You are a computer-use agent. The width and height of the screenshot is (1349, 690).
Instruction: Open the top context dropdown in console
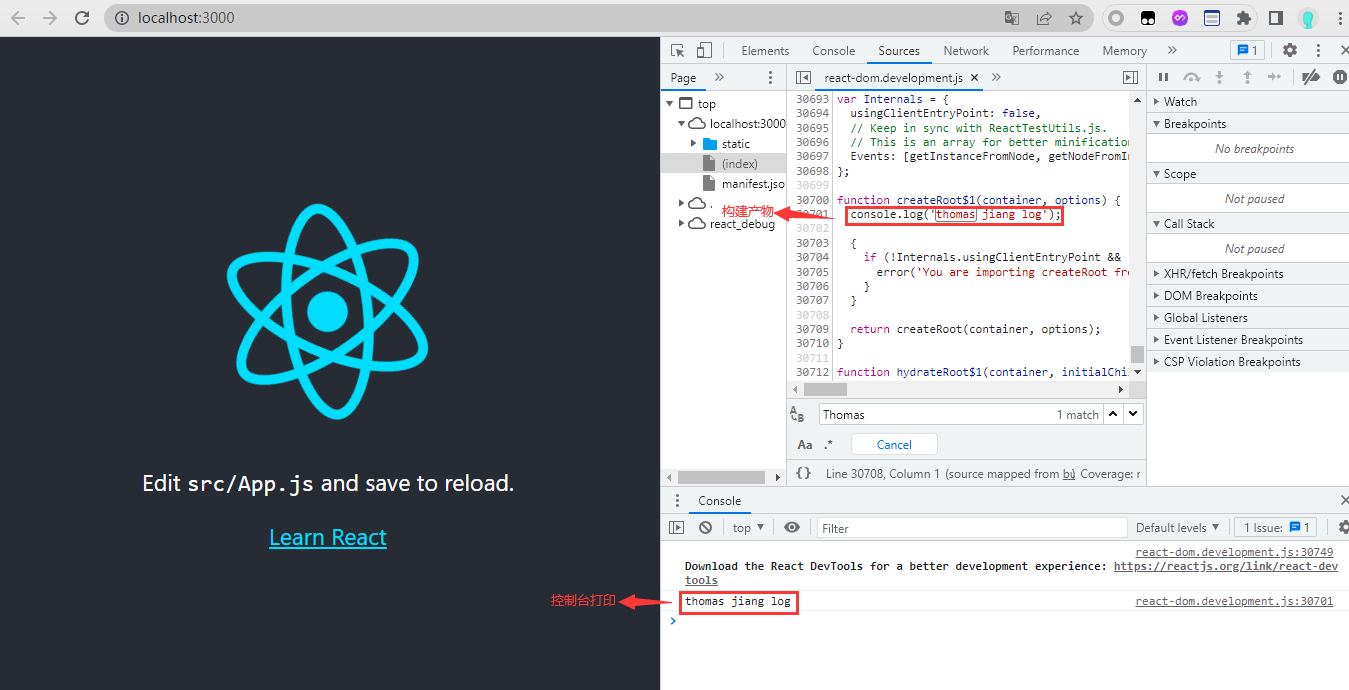pyautogui.click(x=748, y=527)
